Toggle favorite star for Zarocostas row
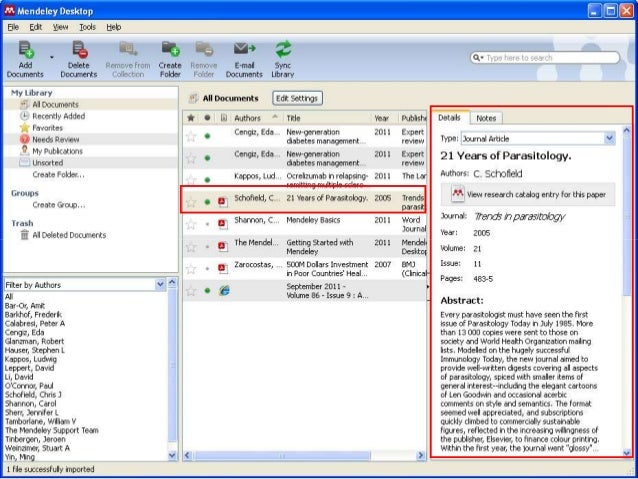Image resolution: width=638 pixels, height=479 pixels. coord(191,269)
